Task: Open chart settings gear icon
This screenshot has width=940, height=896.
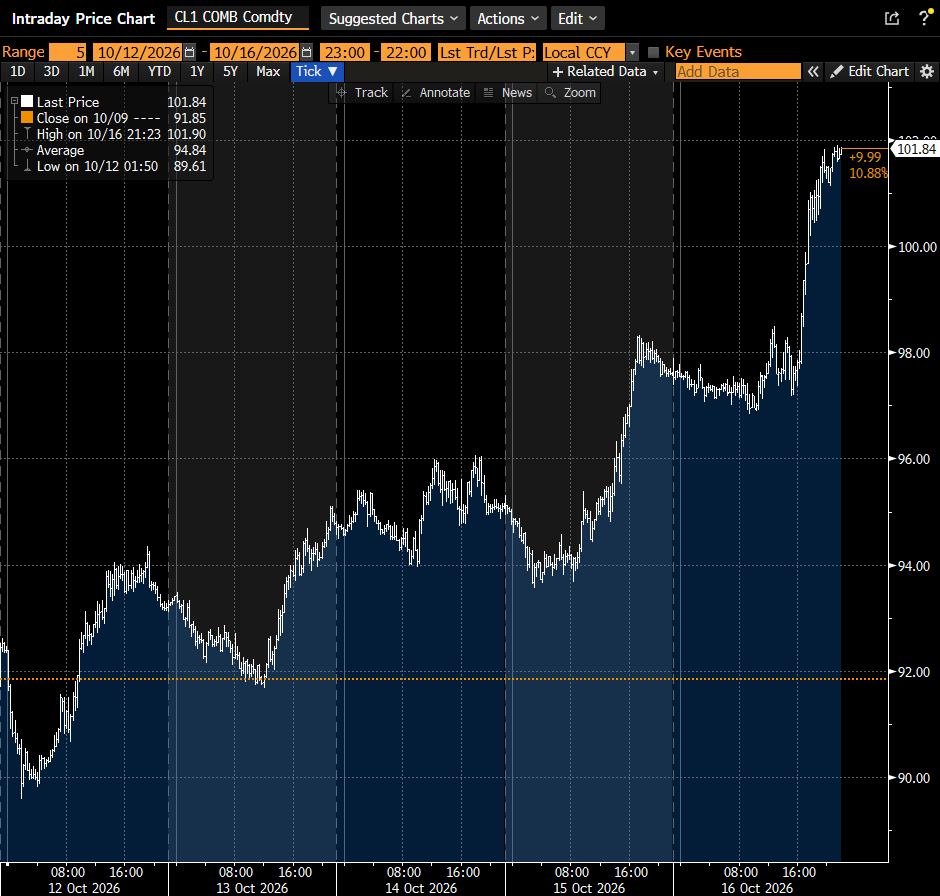Action: click(927, 72)
